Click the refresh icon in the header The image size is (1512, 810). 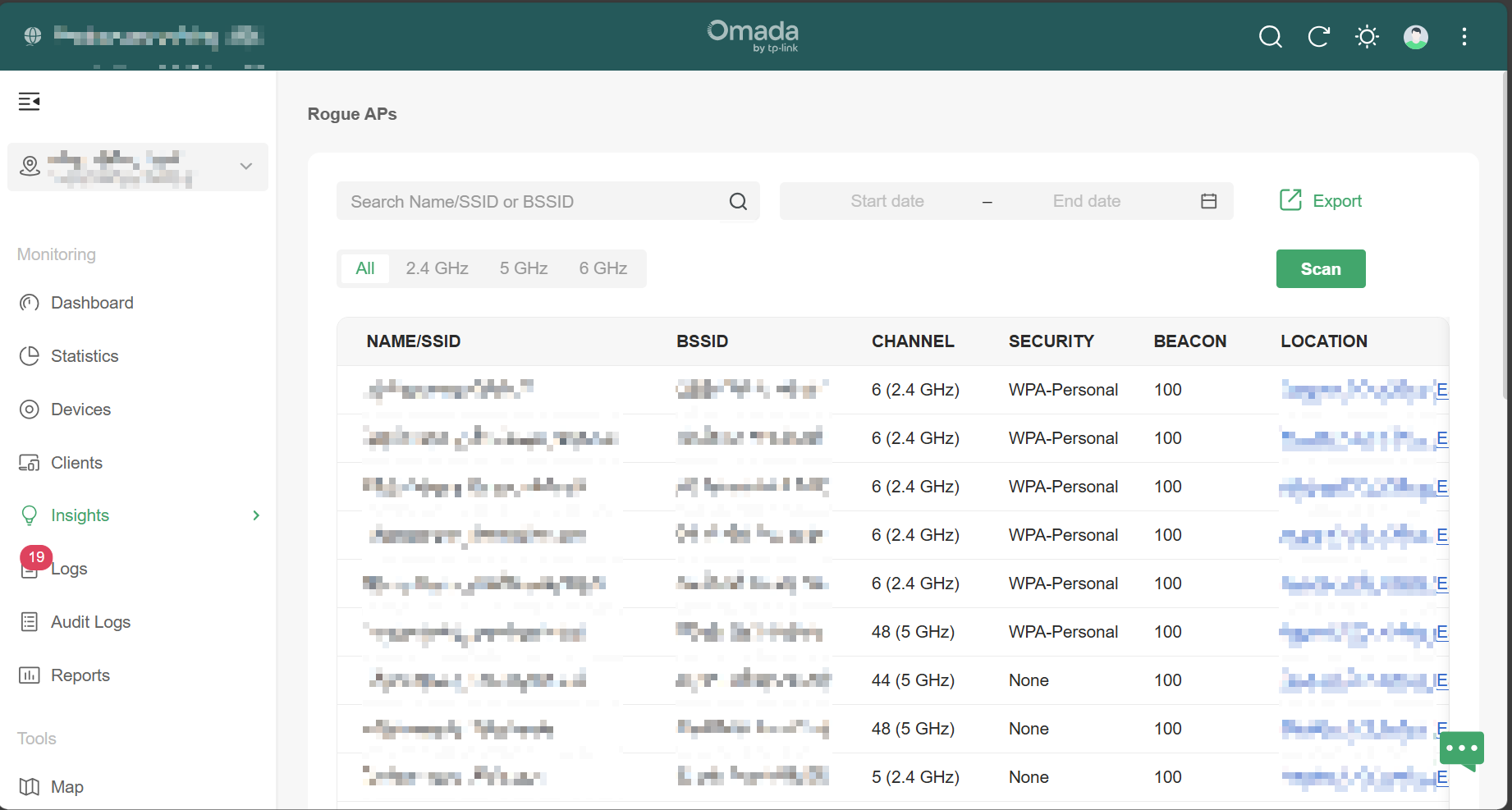pyautogui.click(x=1319, y=37)
